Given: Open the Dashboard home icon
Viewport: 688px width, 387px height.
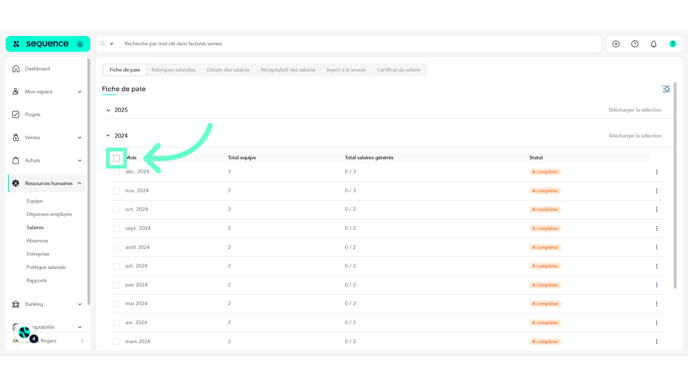Looking at the screenshot, I should [x=16, y=69].
